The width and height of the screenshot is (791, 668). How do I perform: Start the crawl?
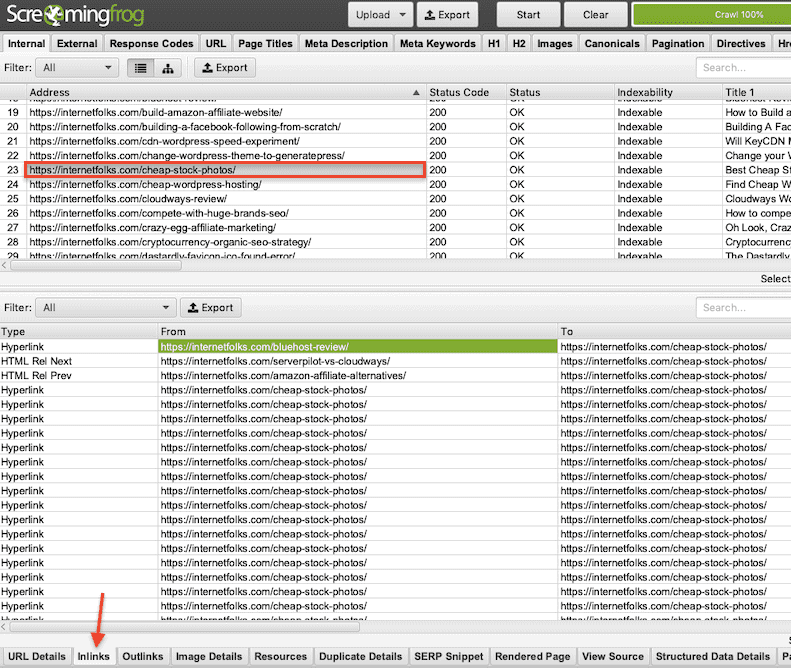coord(528,15)
